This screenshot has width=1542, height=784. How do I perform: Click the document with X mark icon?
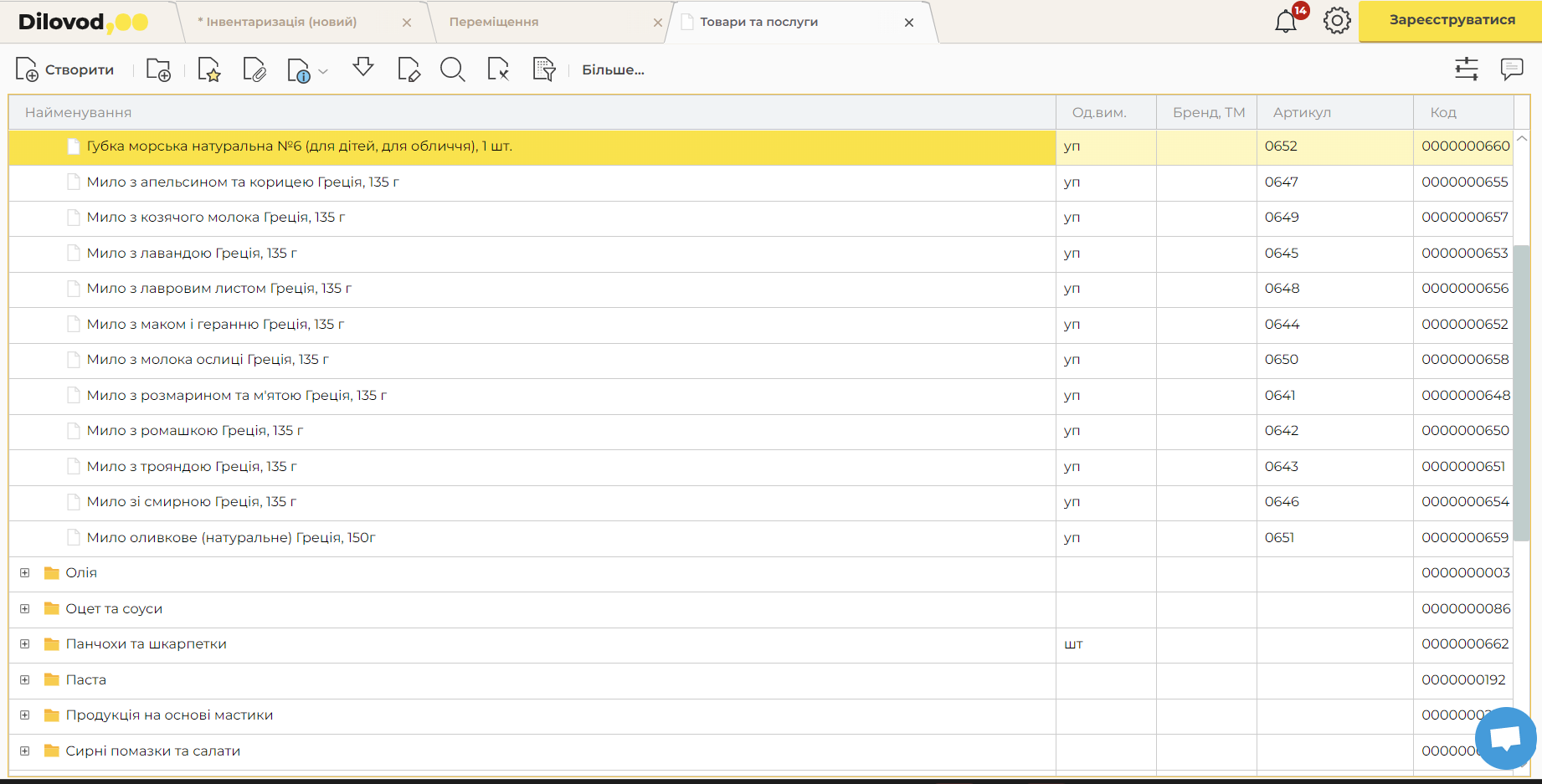click(x=498, y=70)
